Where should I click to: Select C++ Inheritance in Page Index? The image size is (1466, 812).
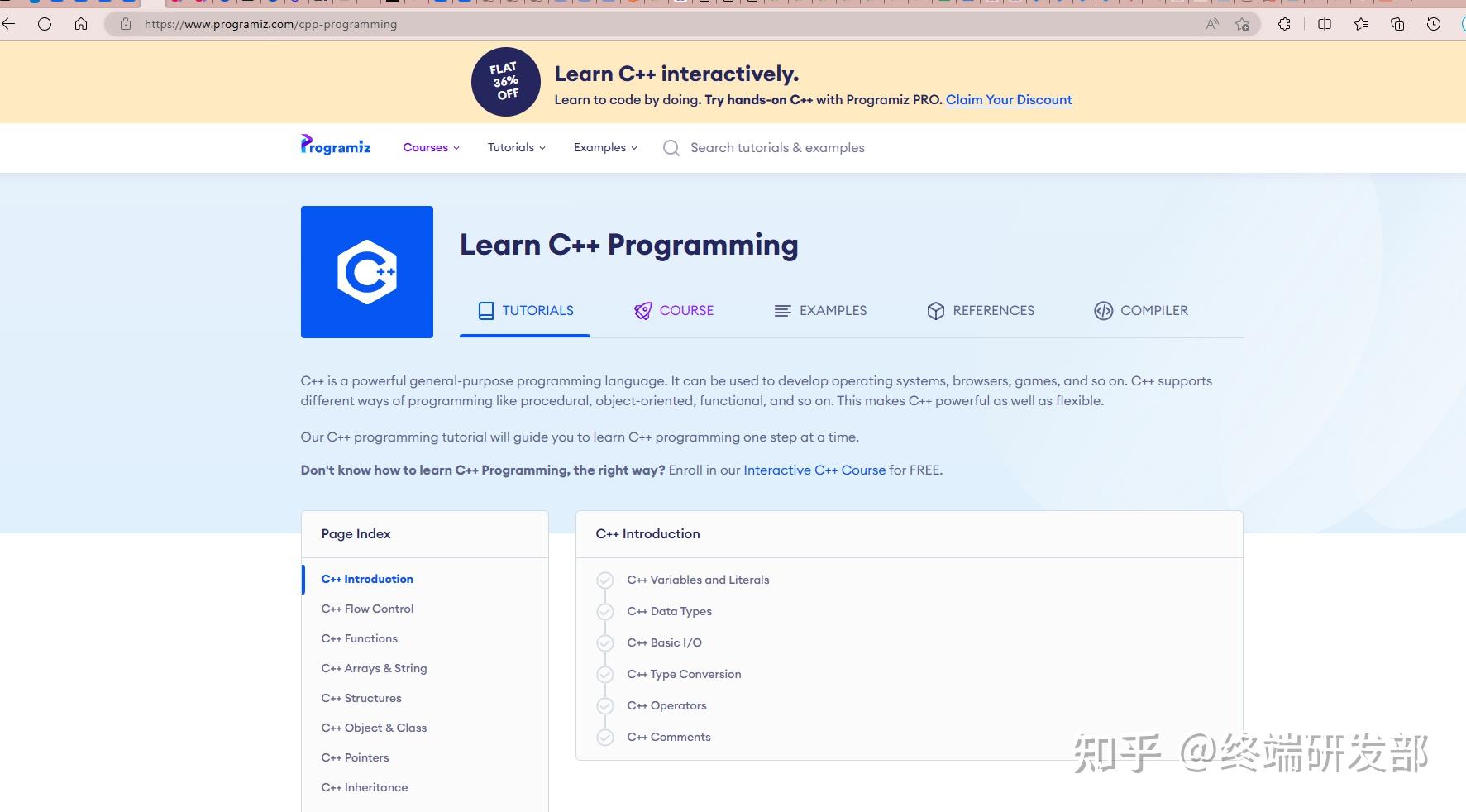point(365,787)
